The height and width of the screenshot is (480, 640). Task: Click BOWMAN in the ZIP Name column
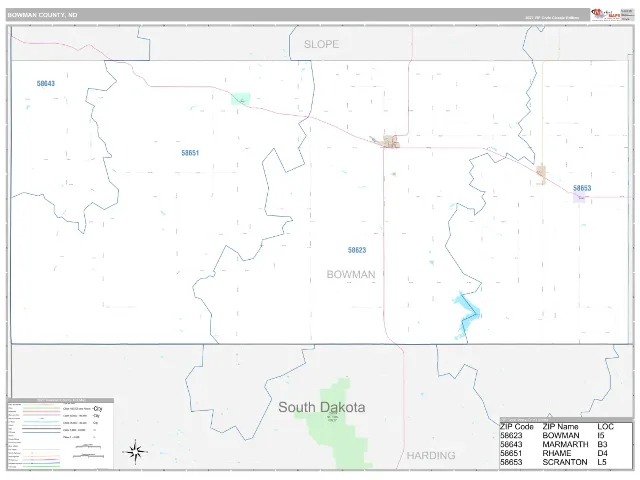coord(561,436)
